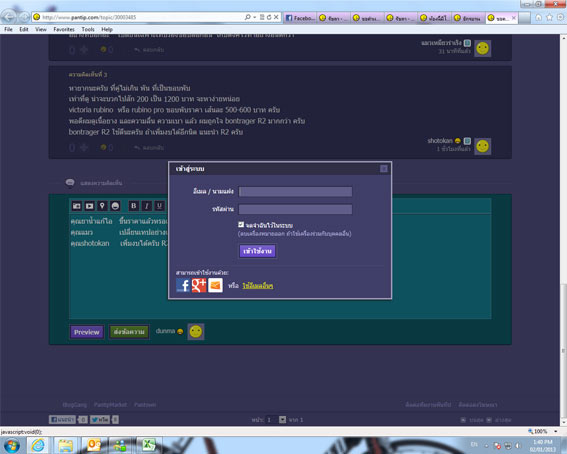The width and height of the screenshot is (567, 454).
Task: Insert a video from the editor toolbar
Action: [89, 206]
